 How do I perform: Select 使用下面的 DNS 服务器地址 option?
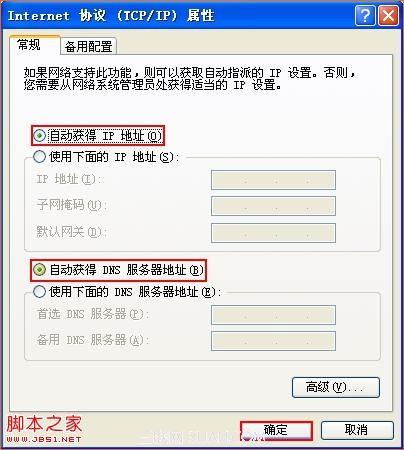point(39,292)
